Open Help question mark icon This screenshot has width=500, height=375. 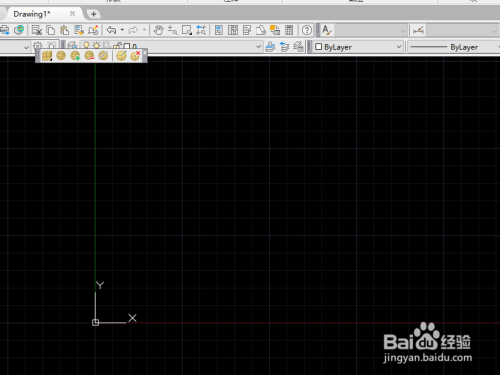point(307,30)
